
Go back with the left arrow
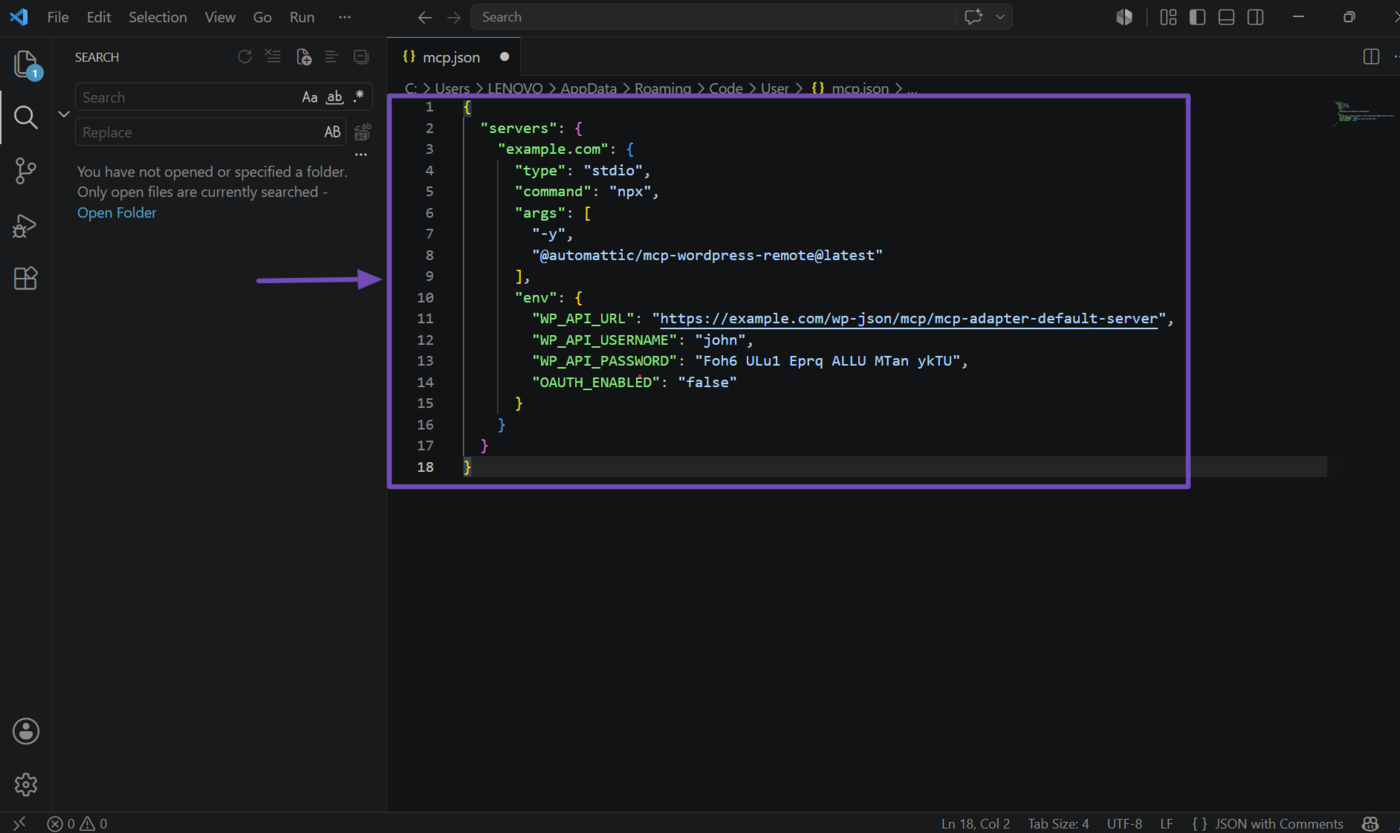pyautogui.click(x=425, y=17)
